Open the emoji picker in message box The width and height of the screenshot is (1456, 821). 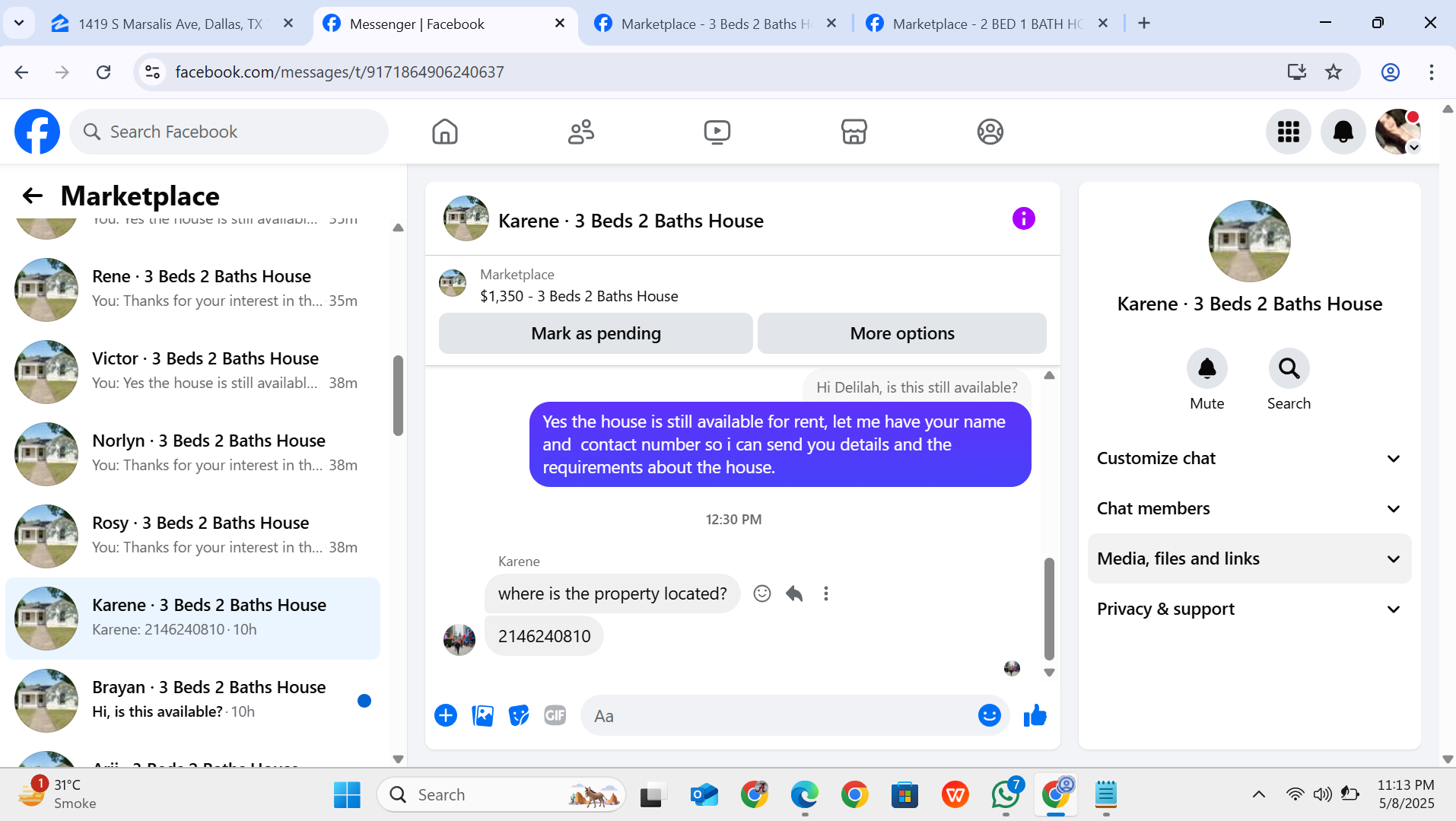(990, 715)
